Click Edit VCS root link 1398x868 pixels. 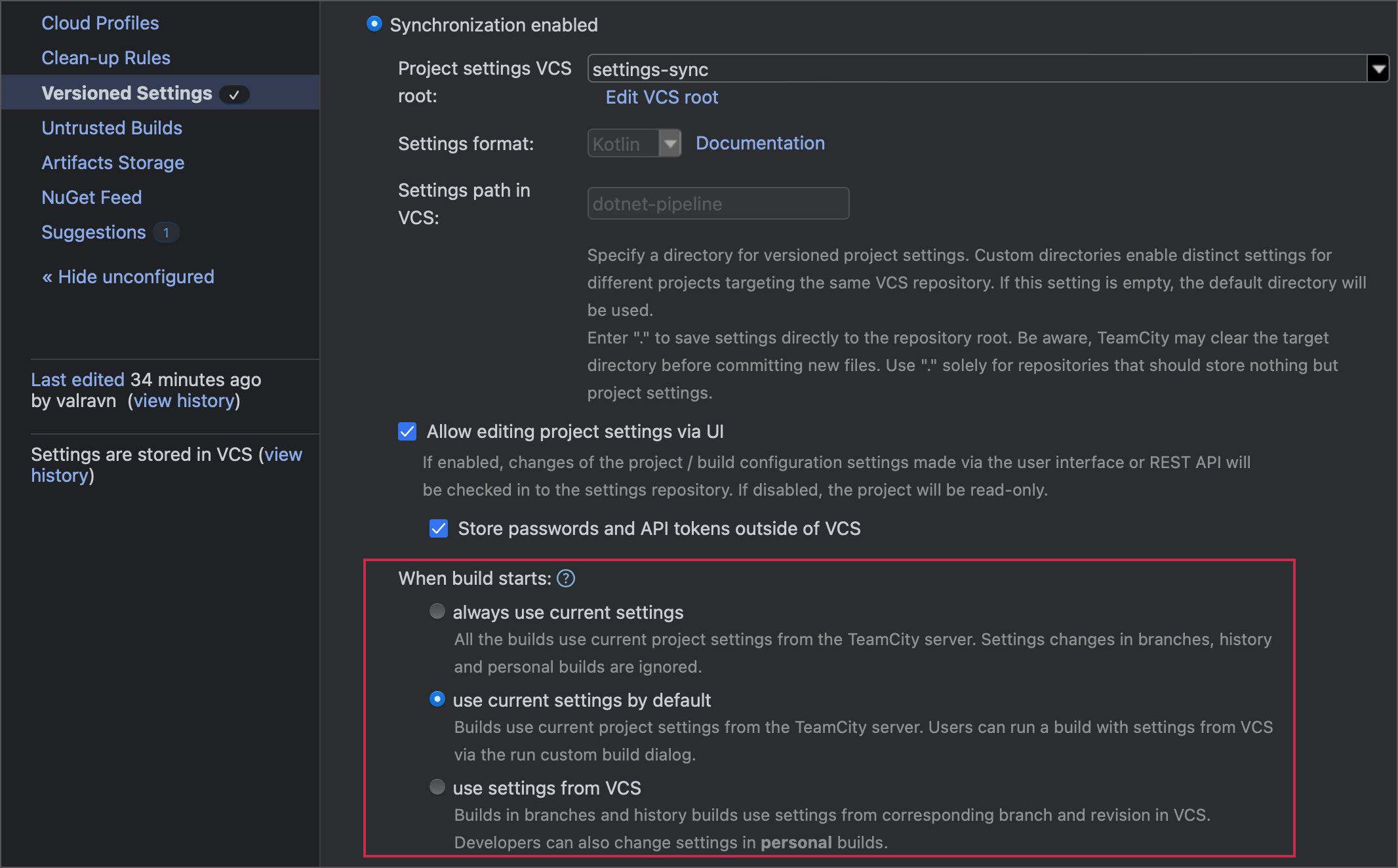click(662, 97)
